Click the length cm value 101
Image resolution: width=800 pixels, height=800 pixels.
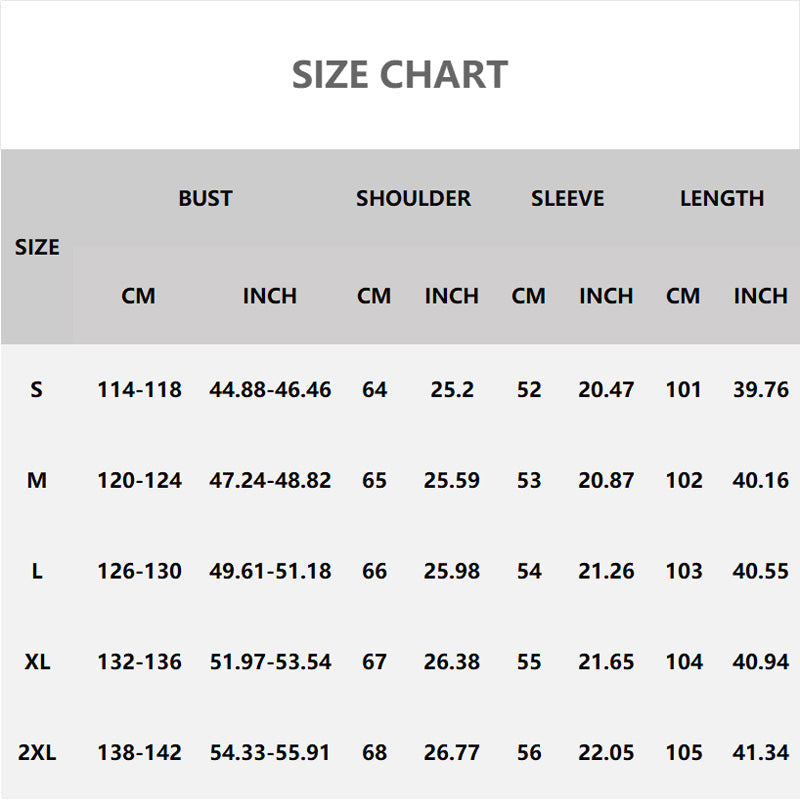click(x=684, y=389)
